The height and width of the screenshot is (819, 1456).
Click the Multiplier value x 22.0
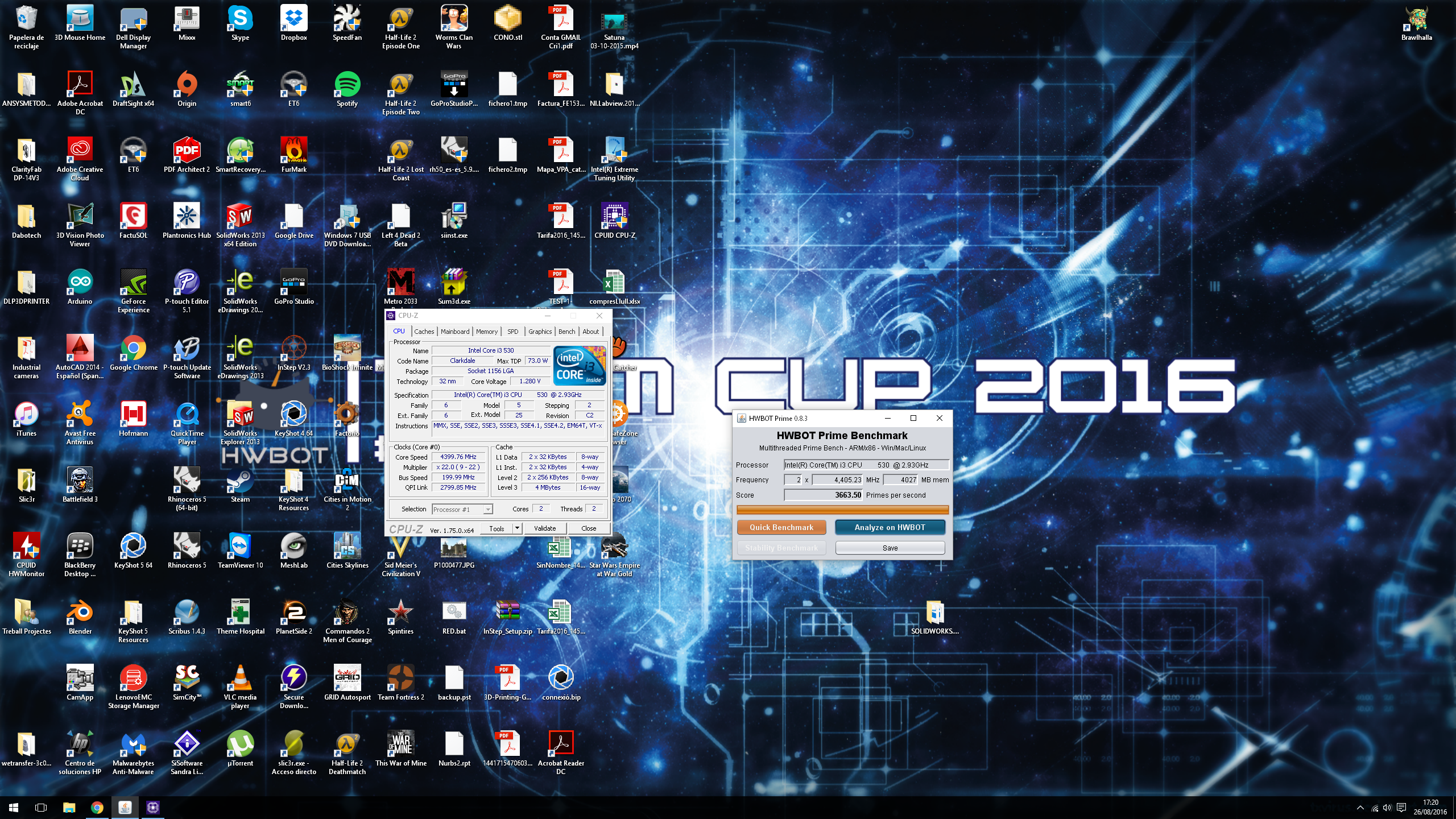[459, 468]
